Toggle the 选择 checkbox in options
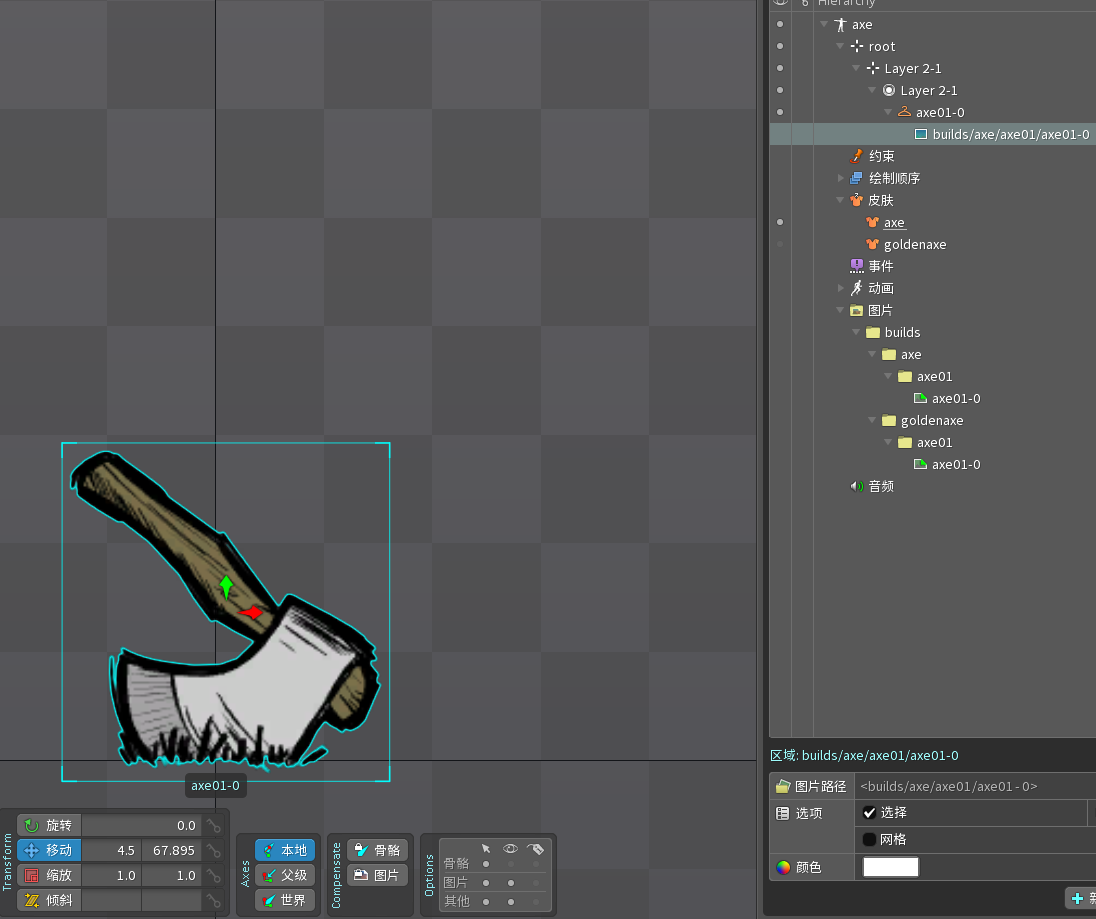This screenshot has width=1096, height=919. coord(869,813)
